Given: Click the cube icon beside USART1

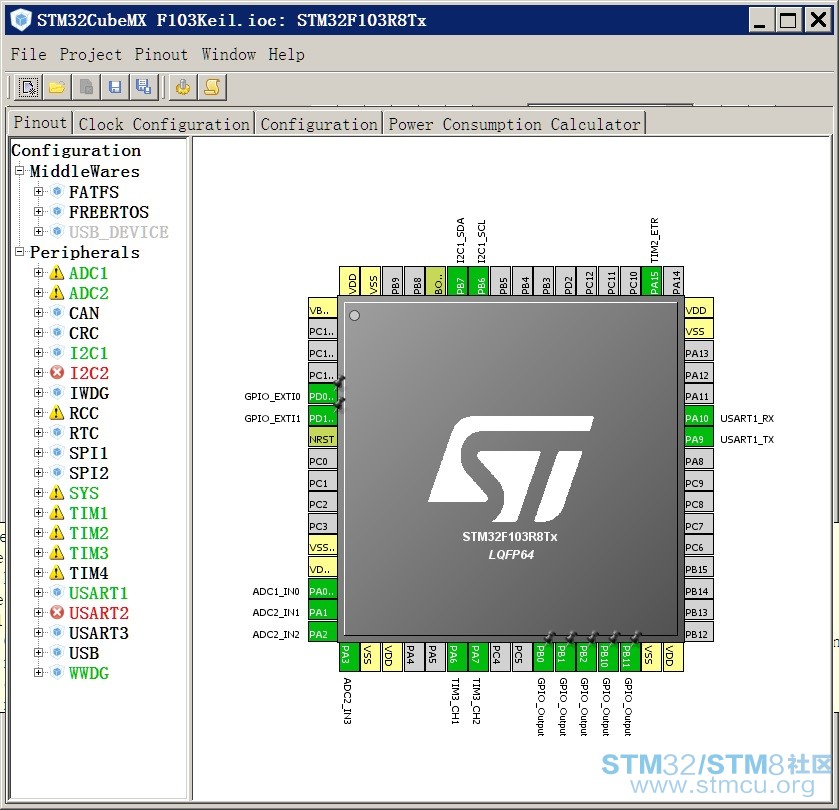Looking at the screenshot, I should (x=57, y=593).
